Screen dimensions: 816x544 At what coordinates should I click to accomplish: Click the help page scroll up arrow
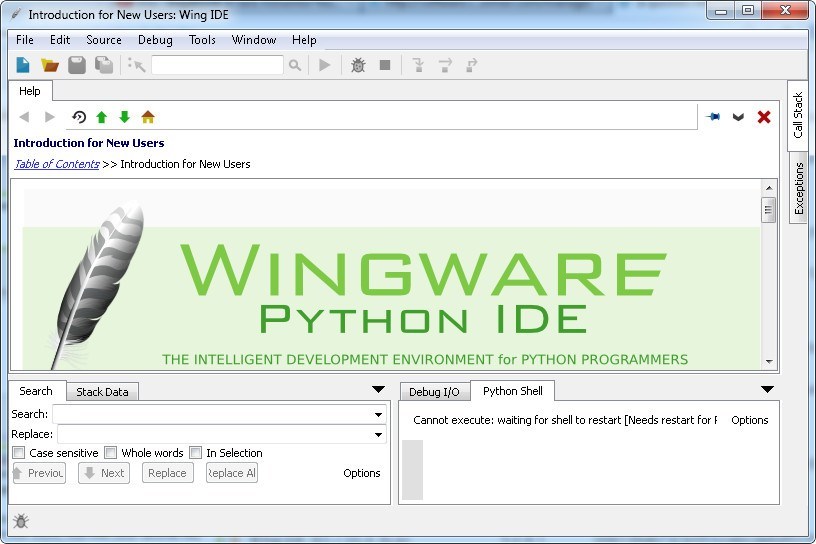pos(769,187)
